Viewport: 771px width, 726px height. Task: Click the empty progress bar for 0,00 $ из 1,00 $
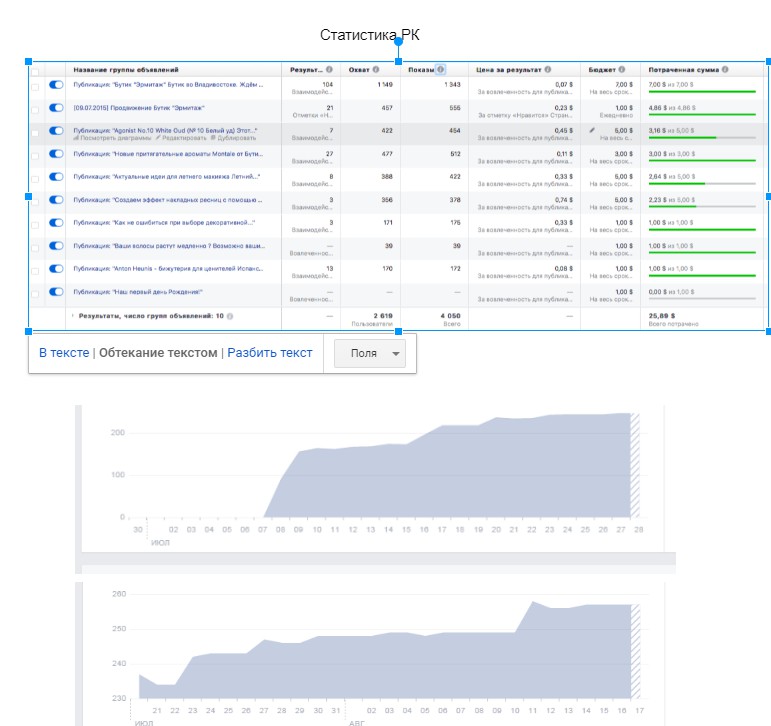coord(702,299)
